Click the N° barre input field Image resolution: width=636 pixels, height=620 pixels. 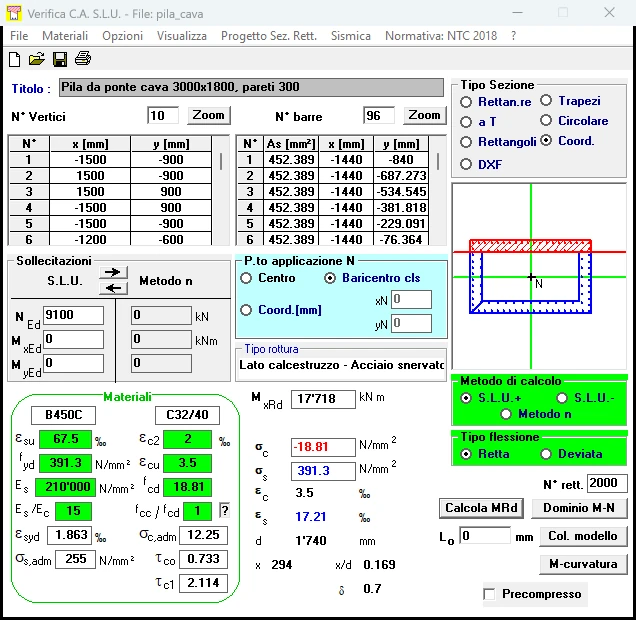[378, 116]
